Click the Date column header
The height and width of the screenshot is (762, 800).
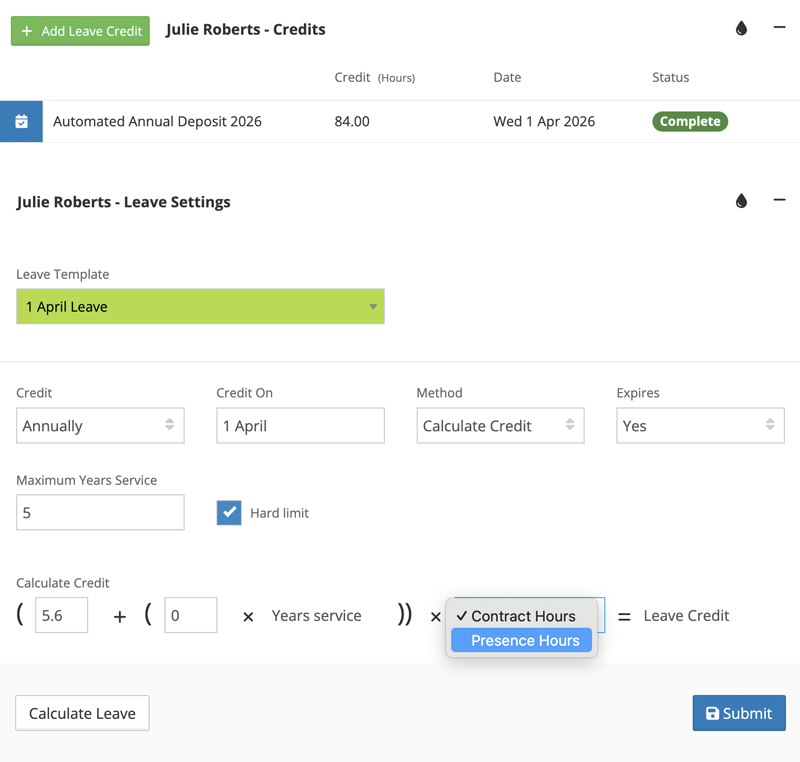507,78
